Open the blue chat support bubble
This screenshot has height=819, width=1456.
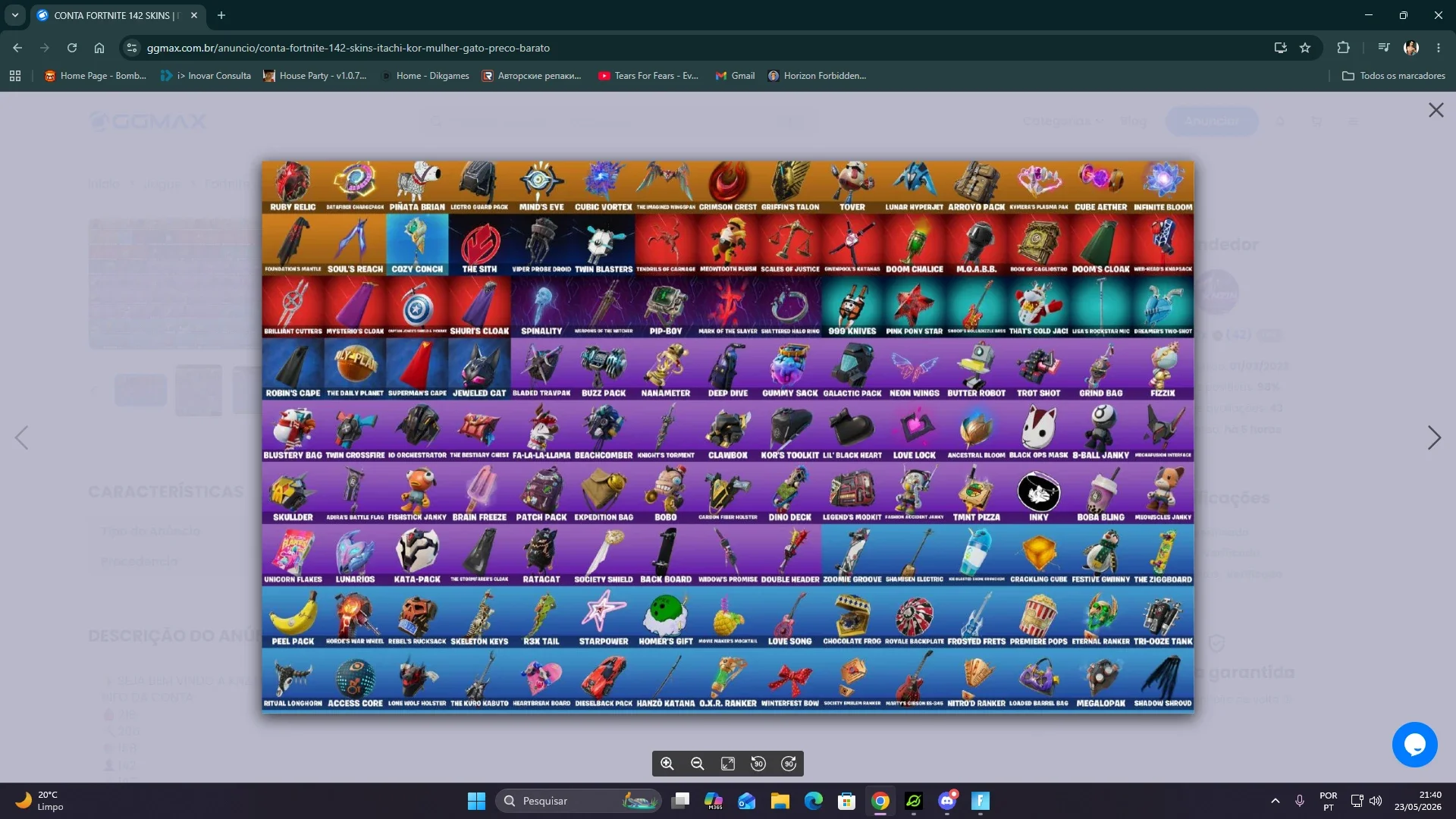(x=1415, y=745)
